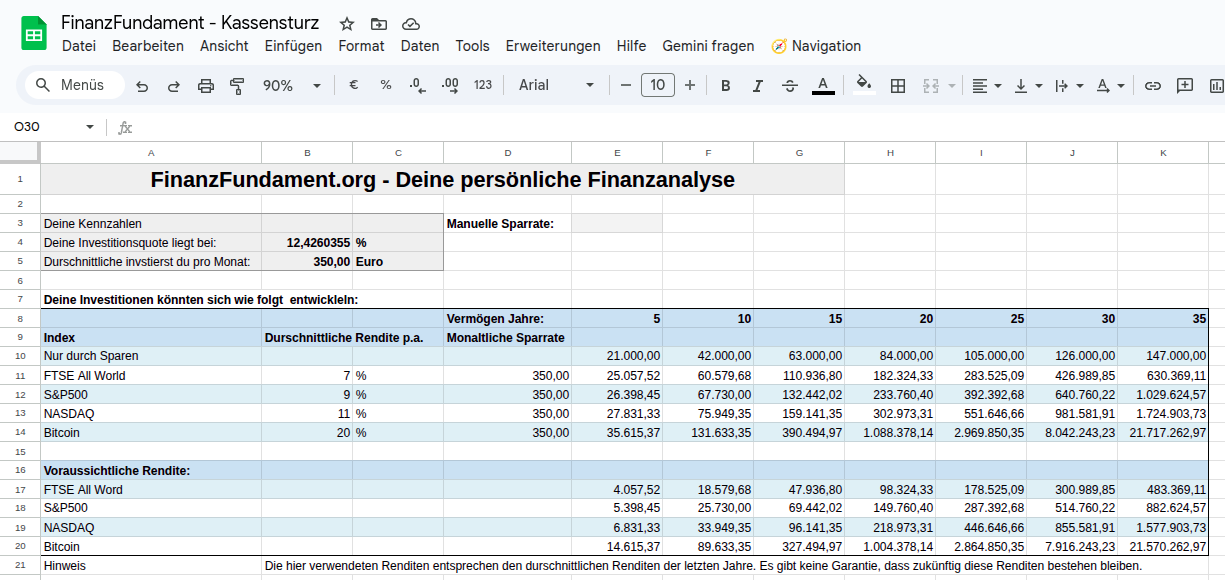1225x580 pixels.
Task: Open the Einfügen menu
Action: coord(293,46)
